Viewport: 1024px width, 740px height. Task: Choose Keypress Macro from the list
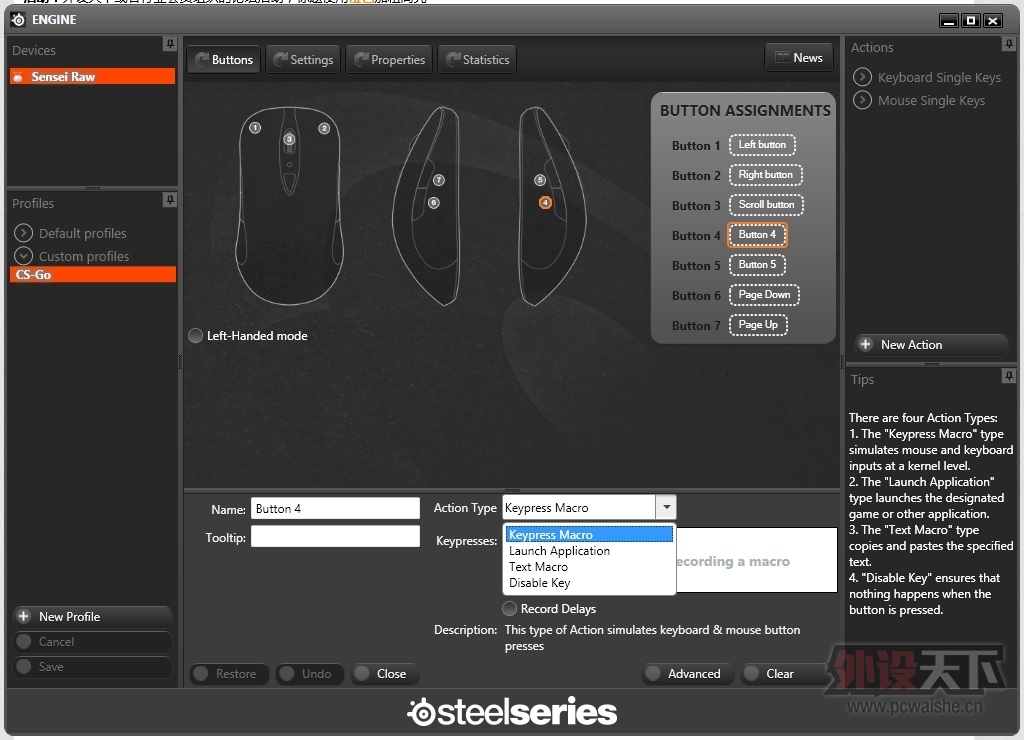589,534
